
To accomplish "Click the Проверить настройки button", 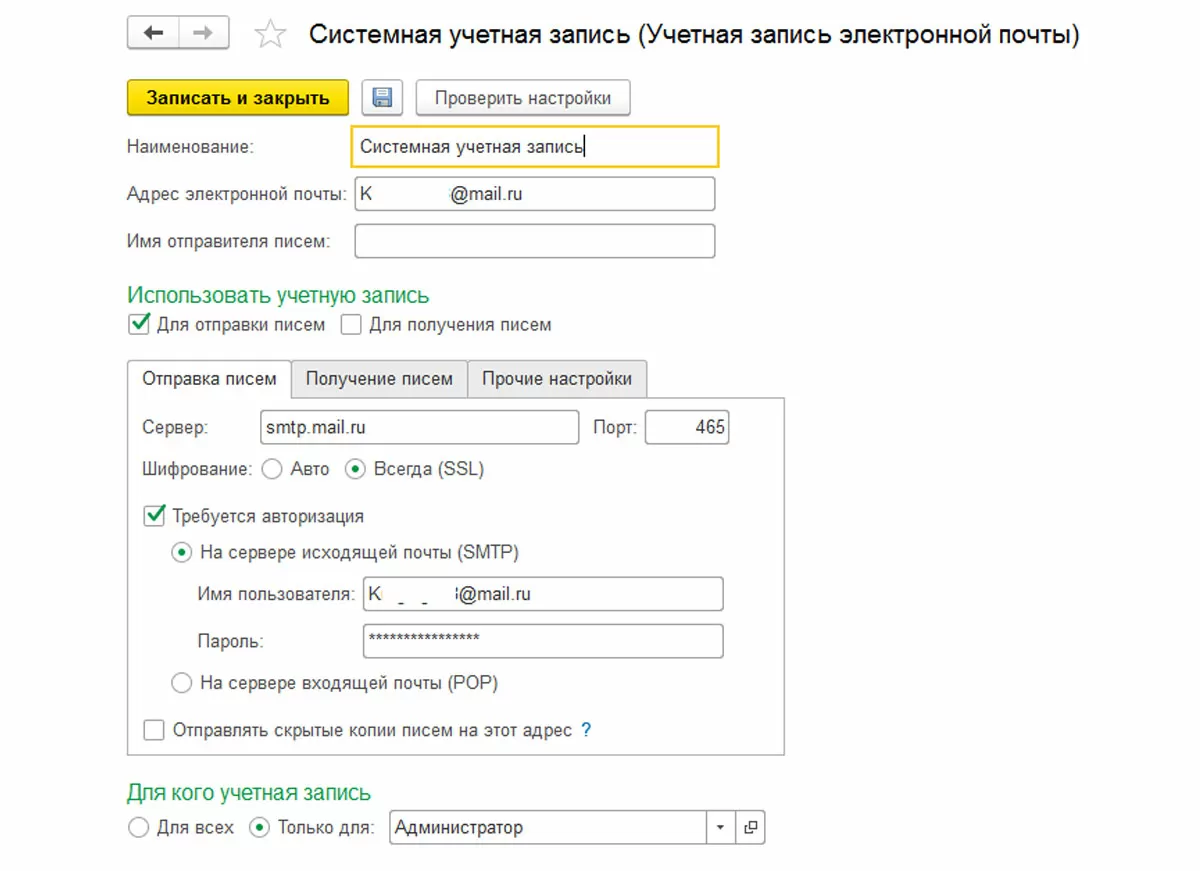I will [x=522, y=98].
